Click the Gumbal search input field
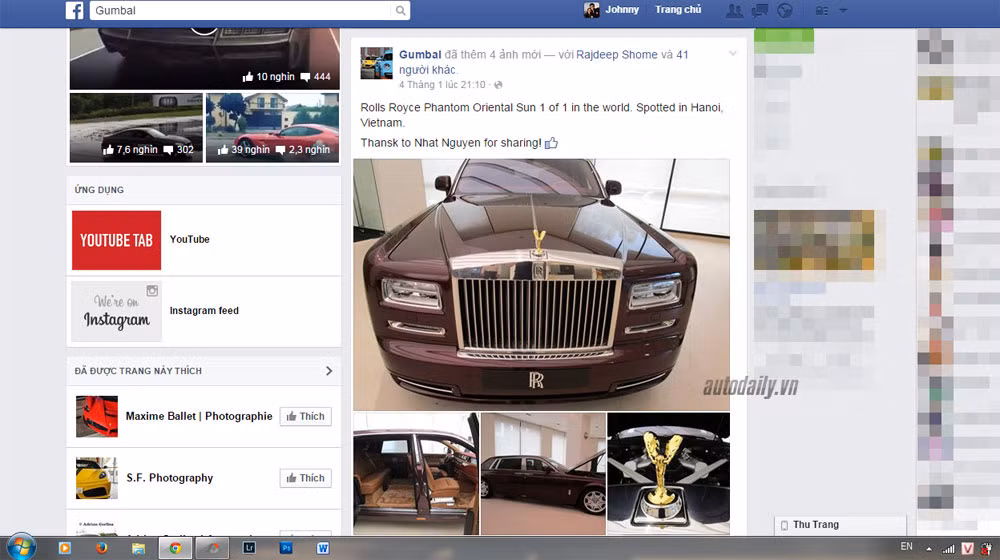Image resolution: width=1000 pixels, height=560 pixels. click(240, 10)
